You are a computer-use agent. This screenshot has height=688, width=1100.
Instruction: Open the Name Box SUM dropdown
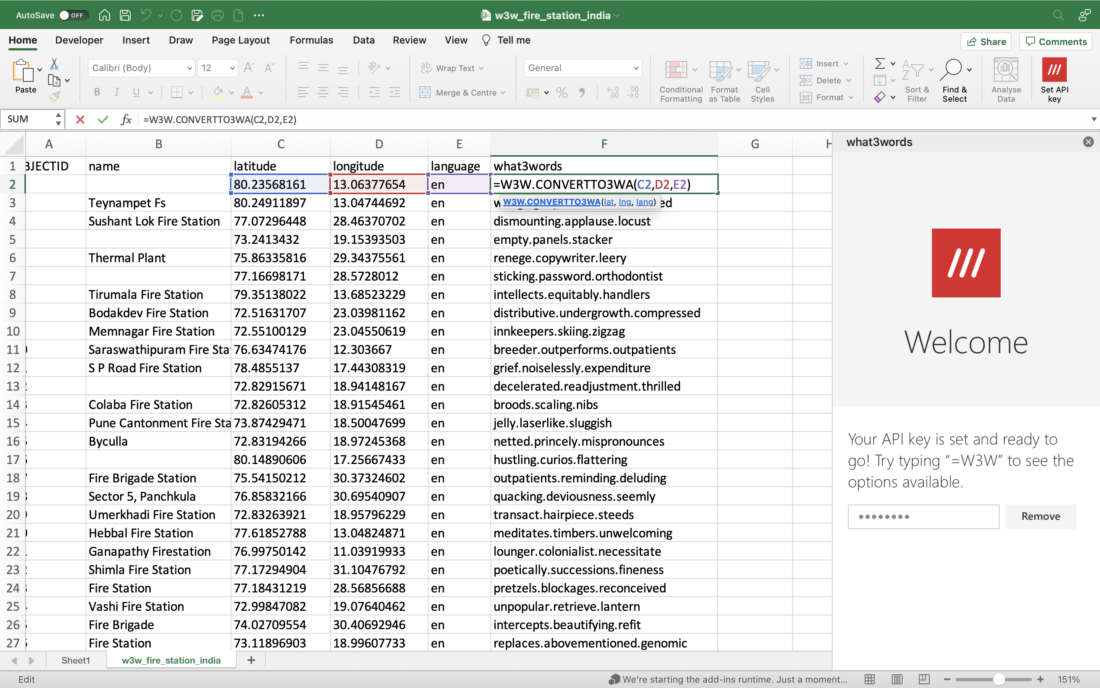[58, 120]
